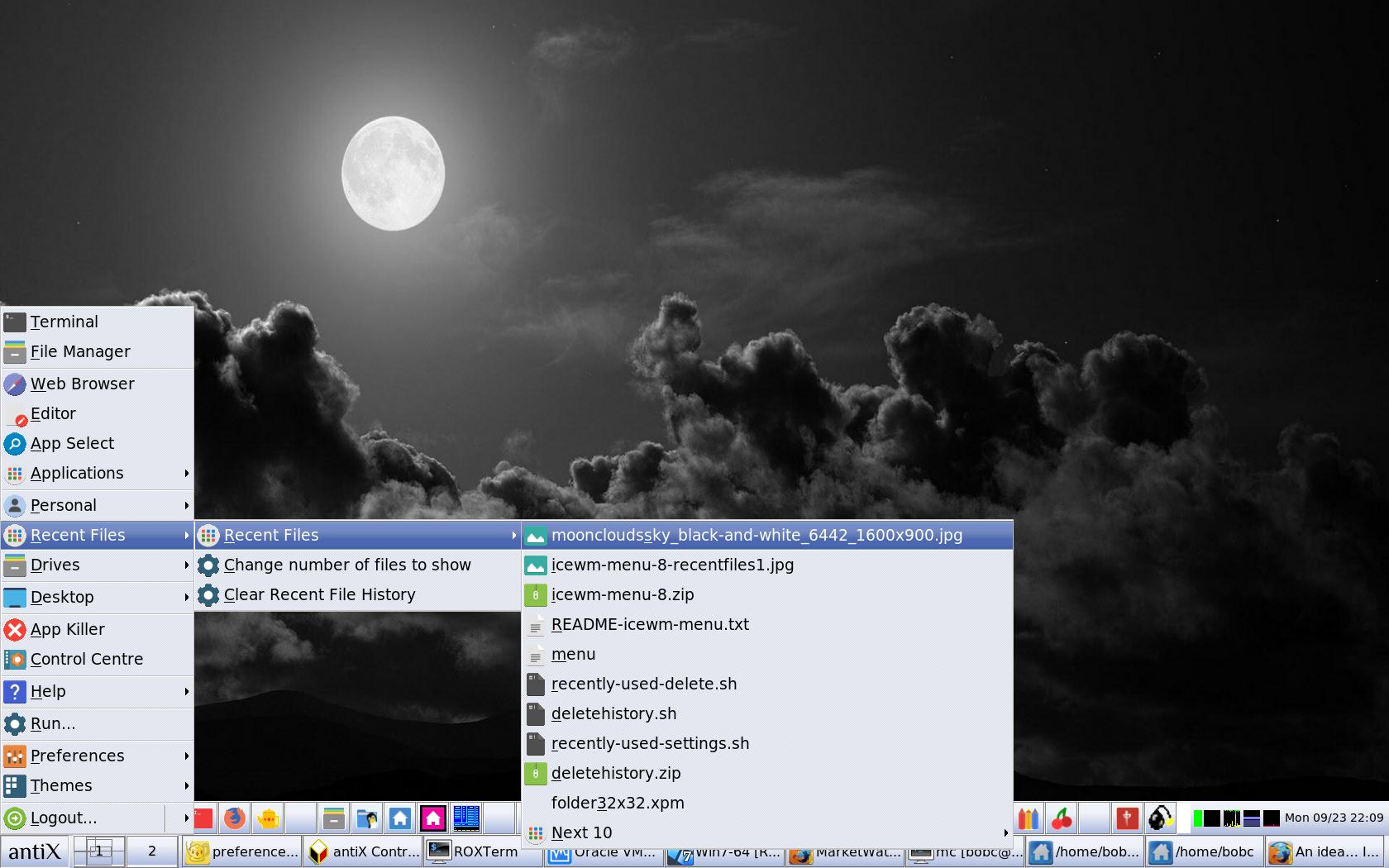Switch to workspace 2
1389x868 pixels.
[x=152, y=851]
